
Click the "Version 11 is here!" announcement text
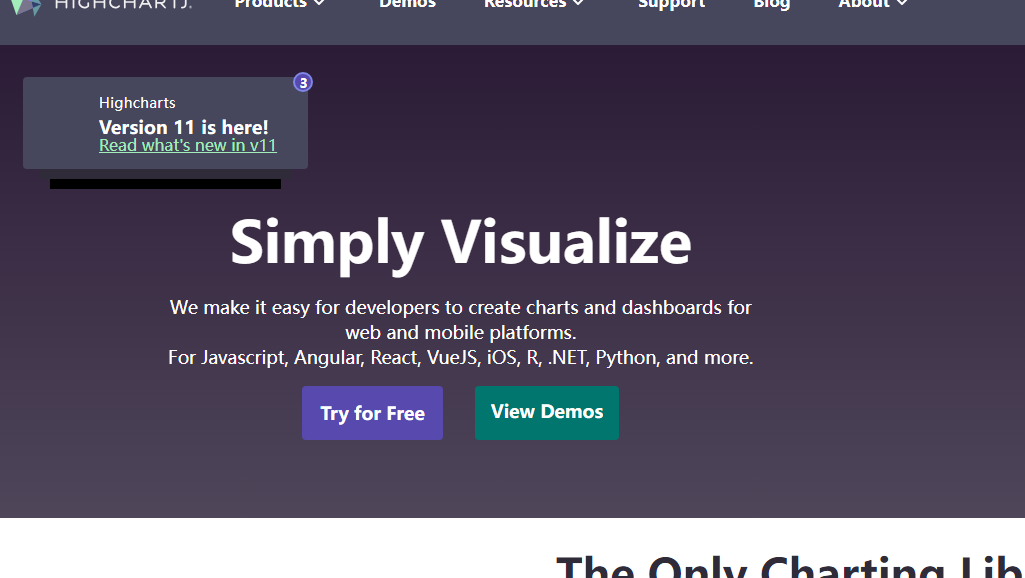coord(184,127)
